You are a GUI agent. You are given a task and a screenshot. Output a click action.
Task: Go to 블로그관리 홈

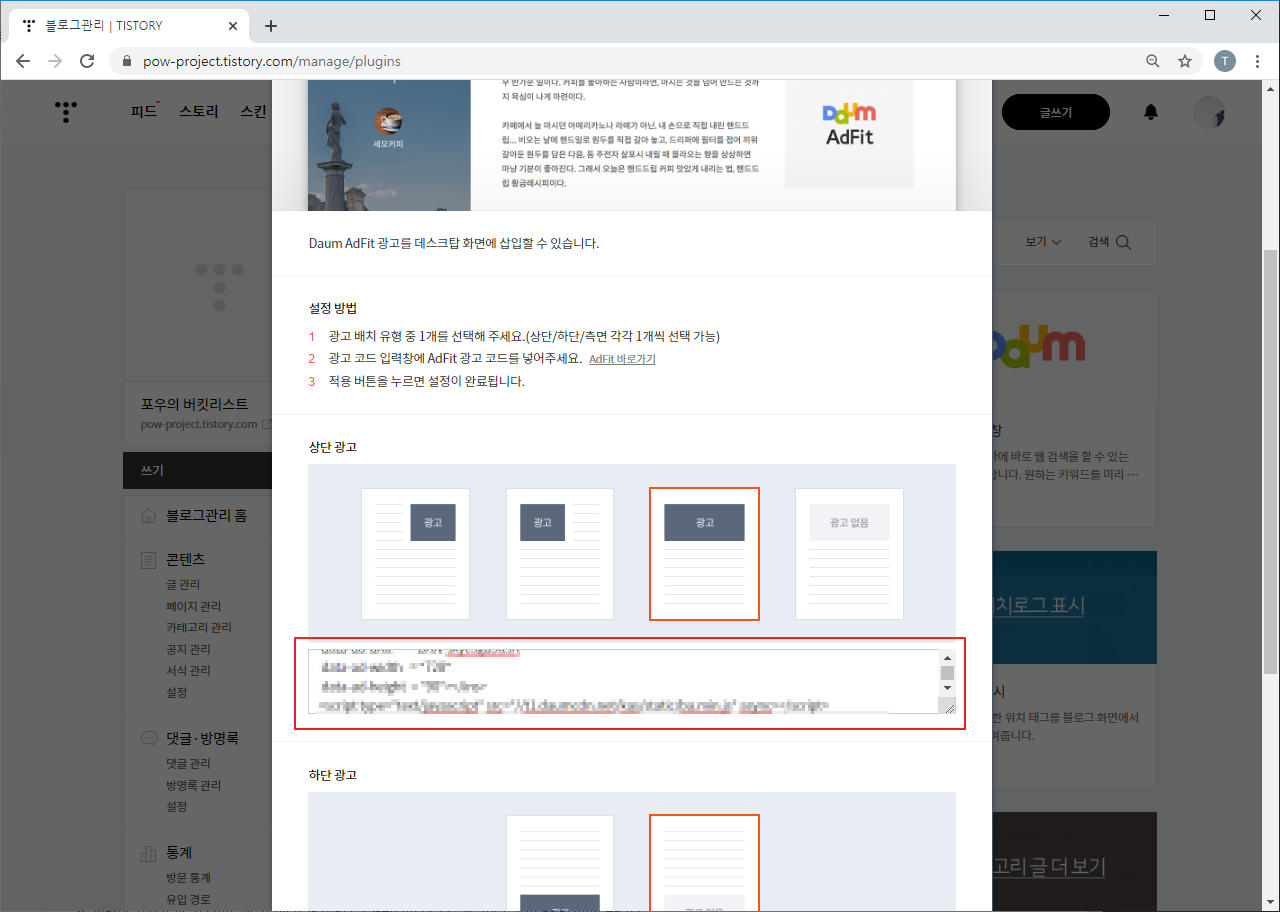206,516
